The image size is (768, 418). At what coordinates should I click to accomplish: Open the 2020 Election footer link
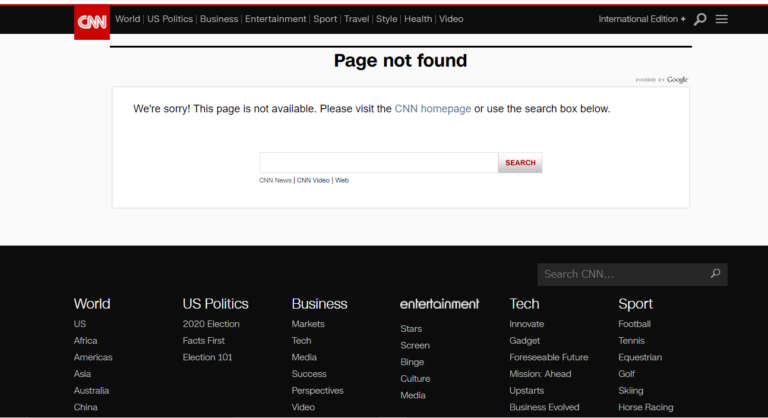[211, 324]
